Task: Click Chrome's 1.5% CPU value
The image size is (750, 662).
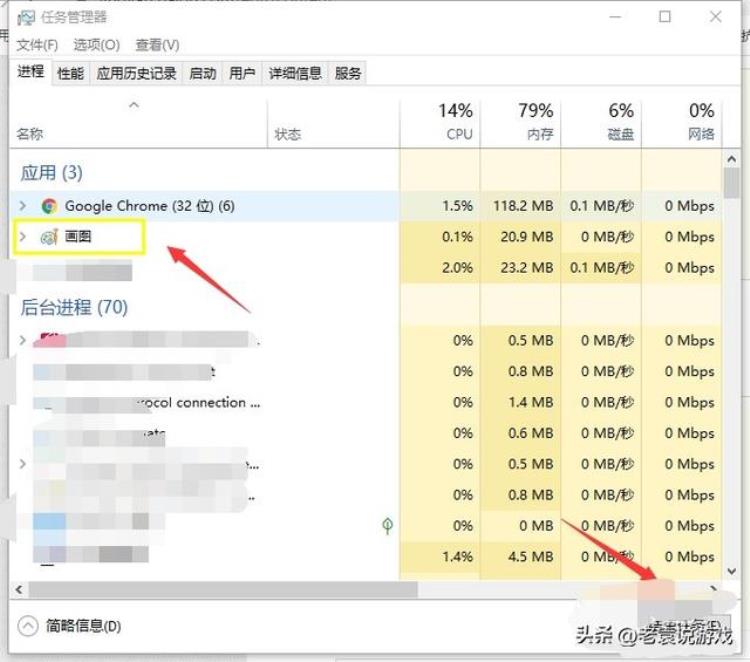Action: [x=457, y=206]
